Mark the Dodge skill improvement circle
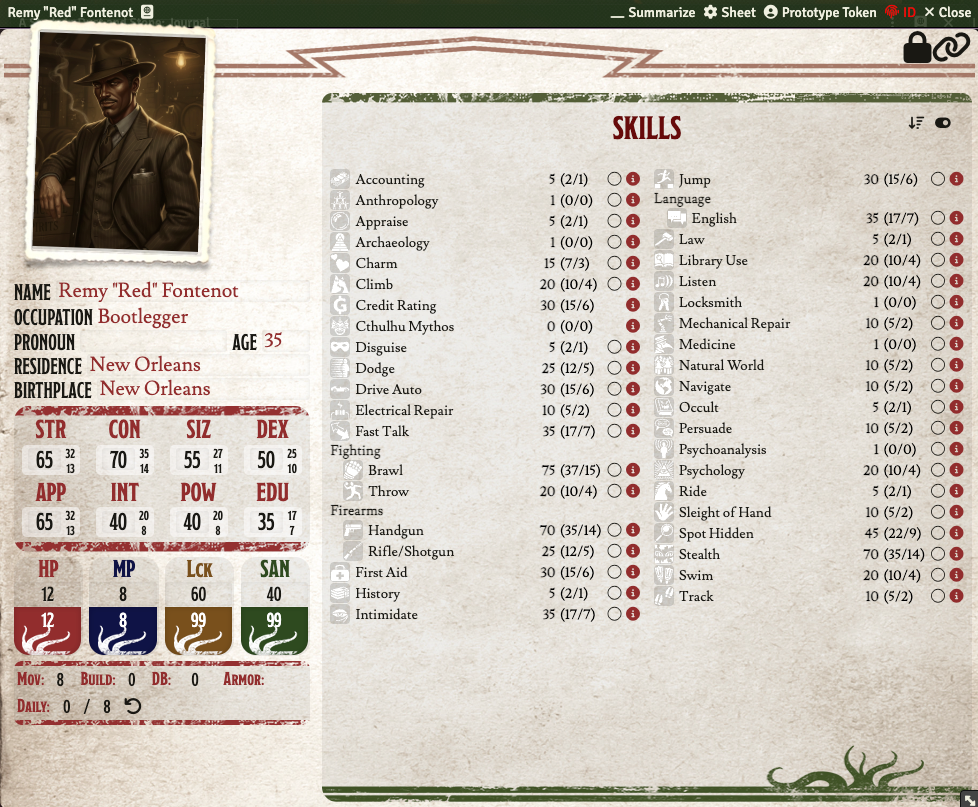The height and width of the screenshot is (807, 978). (x=615, y=369)
